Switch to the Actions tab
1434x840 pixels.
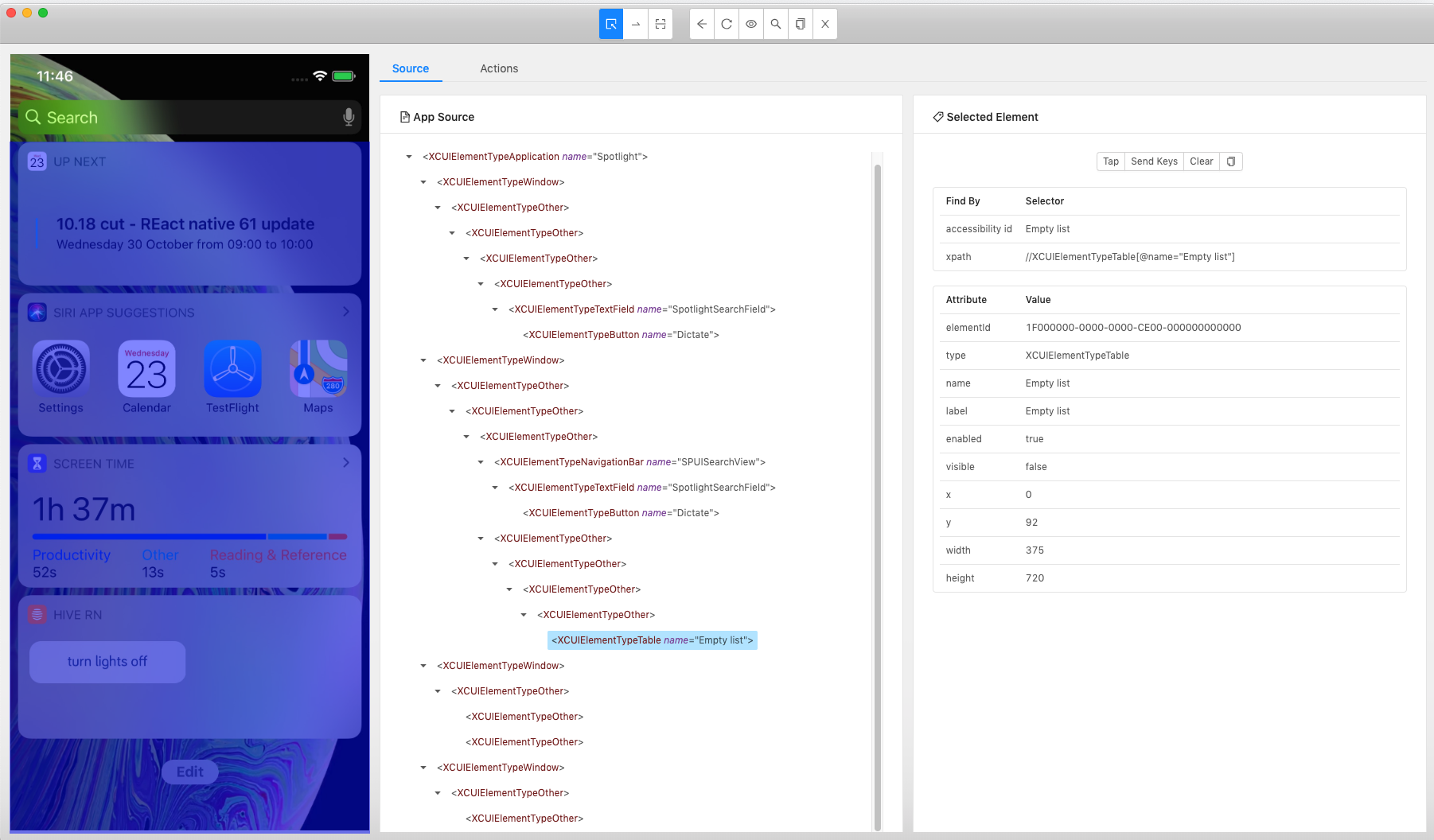click(499, 68)
